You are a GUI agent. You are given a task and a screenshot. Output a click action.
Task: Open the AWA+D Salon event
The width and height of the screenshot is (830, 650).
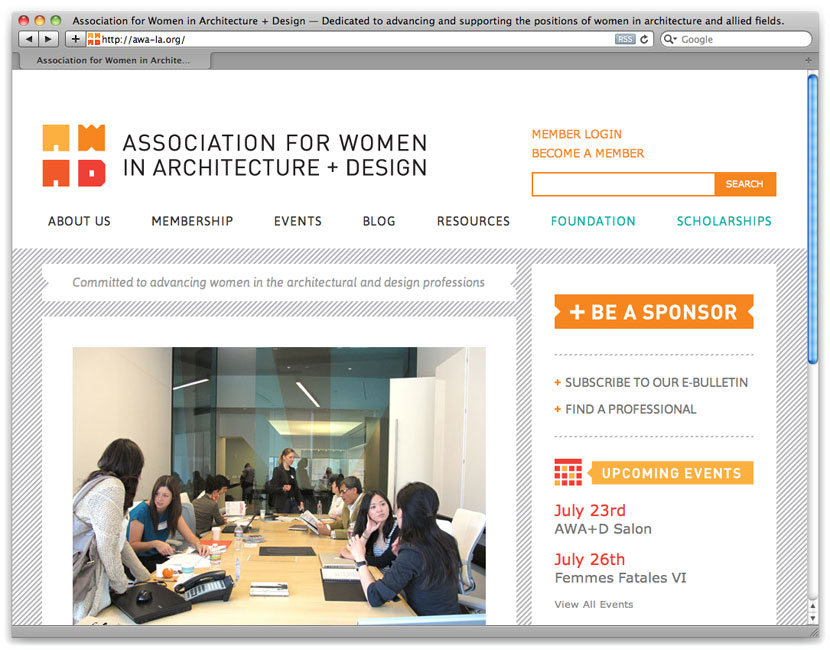603,529
